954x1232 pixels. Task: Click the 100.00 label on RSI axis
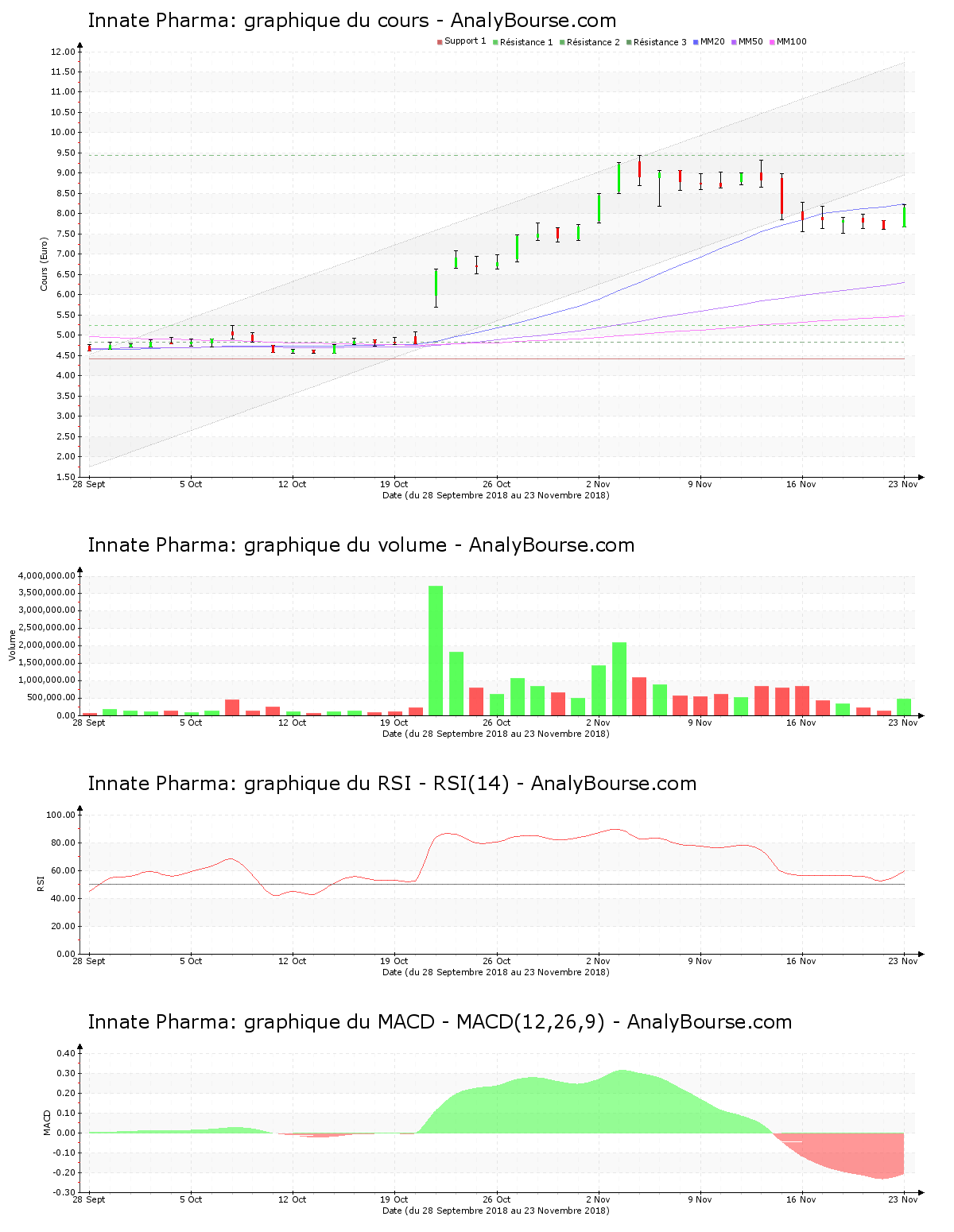(x=60, y=815)
